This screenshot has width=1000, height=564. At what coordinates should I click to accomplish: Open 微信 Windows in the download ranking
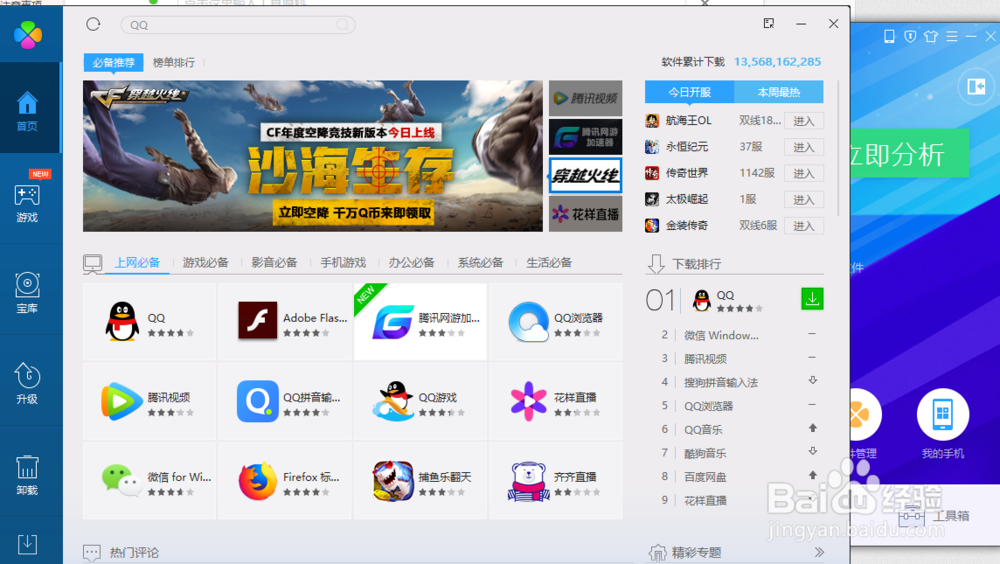[x=721, y=335]
